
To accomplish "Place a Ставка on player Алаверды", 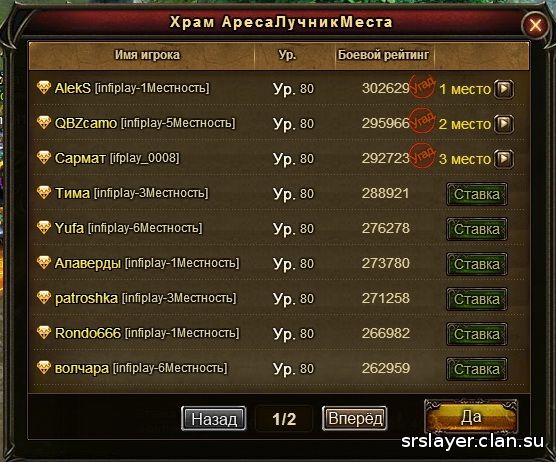I will tap(477, 264).
